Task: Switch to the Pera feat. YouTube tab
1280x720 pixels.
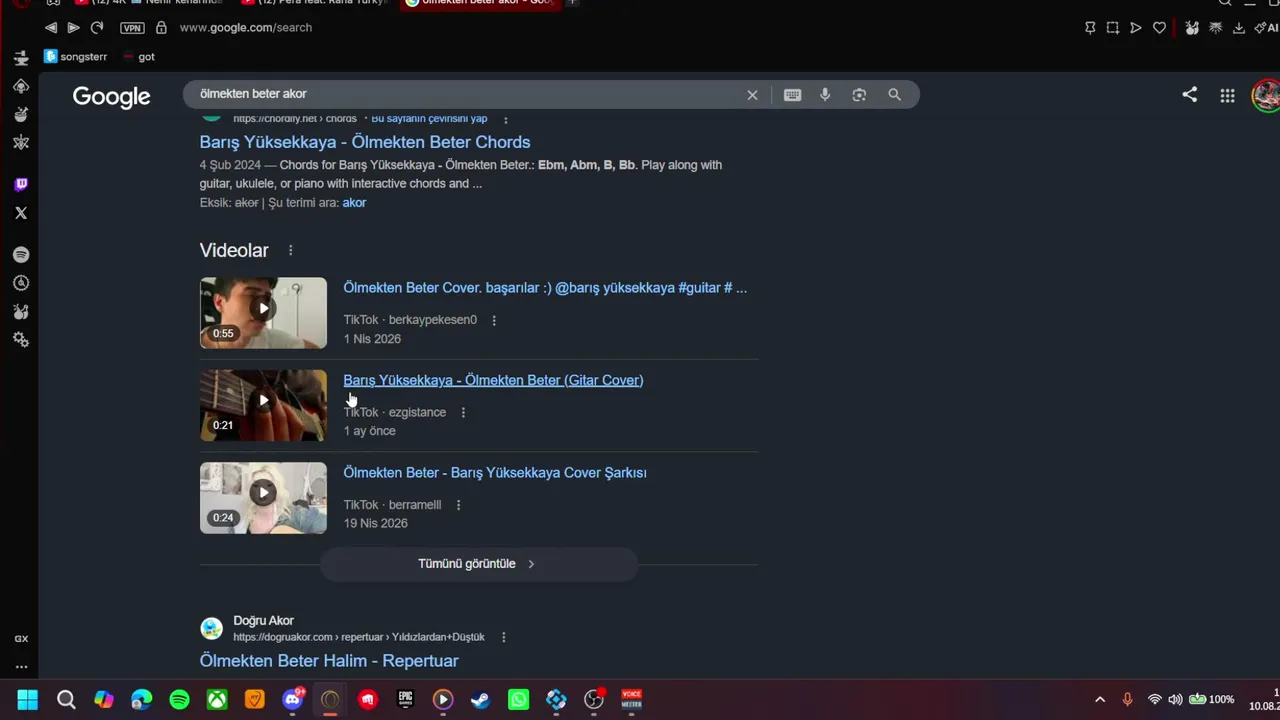Action: coord(316,3)
